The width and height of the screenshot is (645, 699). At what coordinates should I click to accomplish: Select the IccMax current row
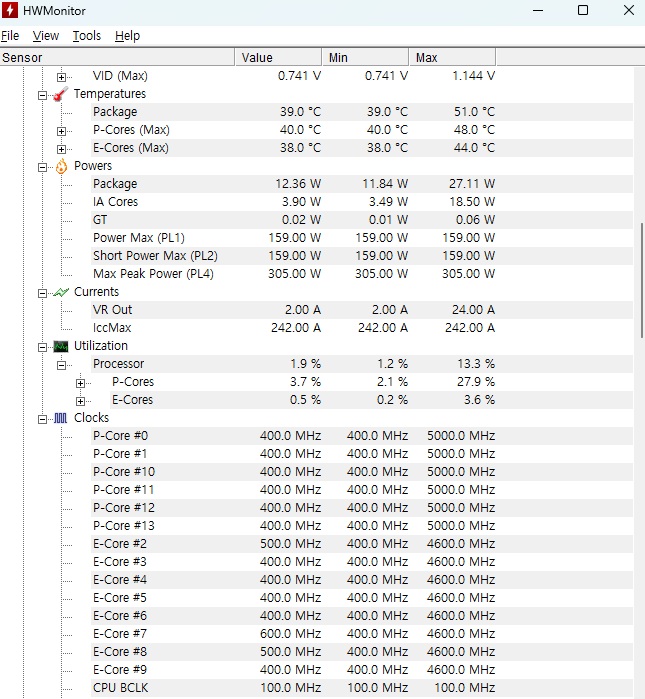(362, 328)
